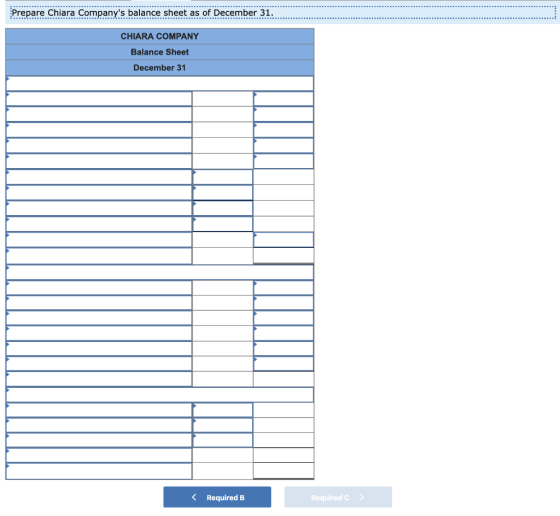The height and width of the screenshot is (516, 560).
Task: Click the December 31 date header
Action: 160,67
